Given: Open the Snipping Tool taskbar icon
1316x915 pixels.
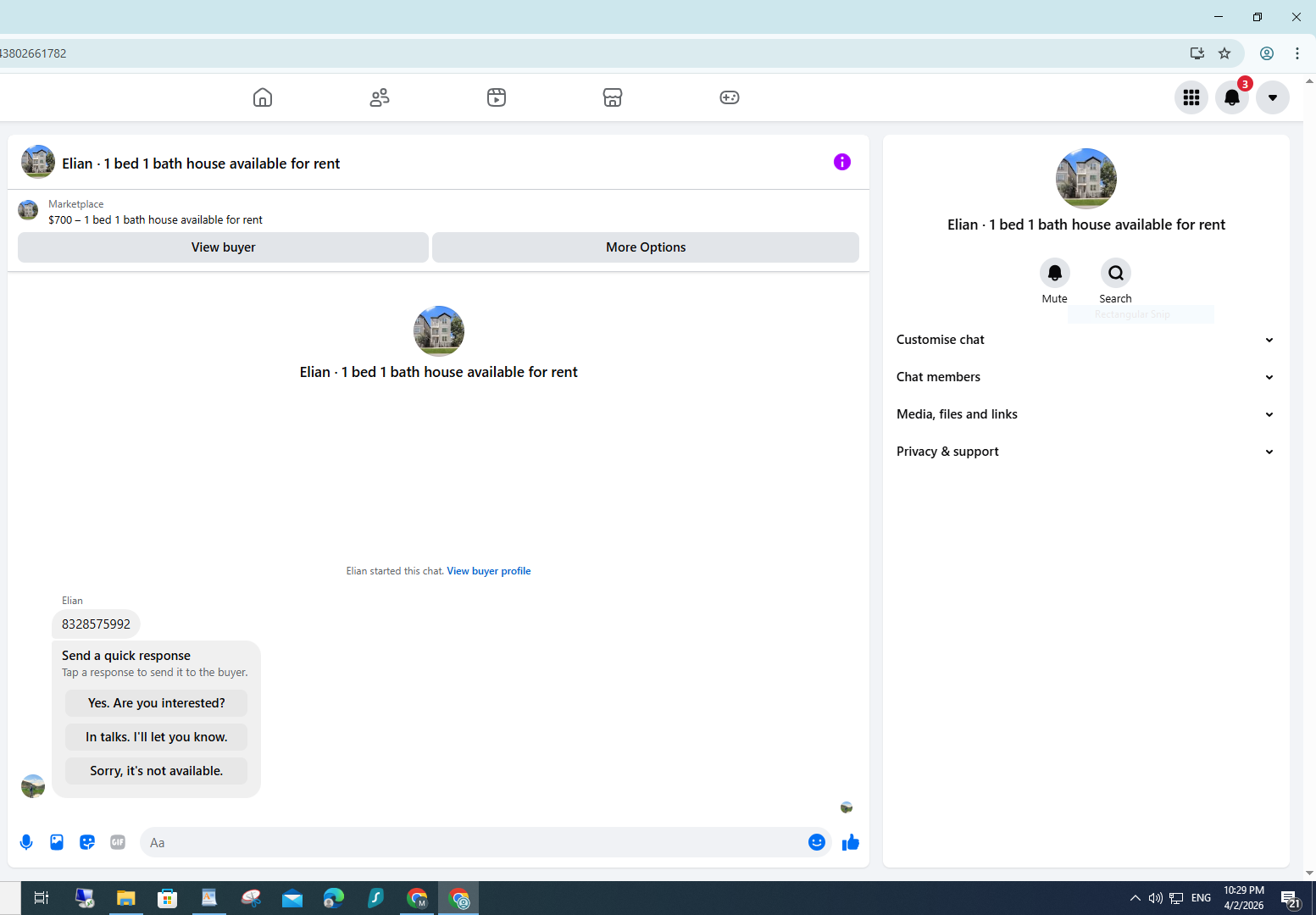Looking at the screenshot, I should tap(251, 898).
